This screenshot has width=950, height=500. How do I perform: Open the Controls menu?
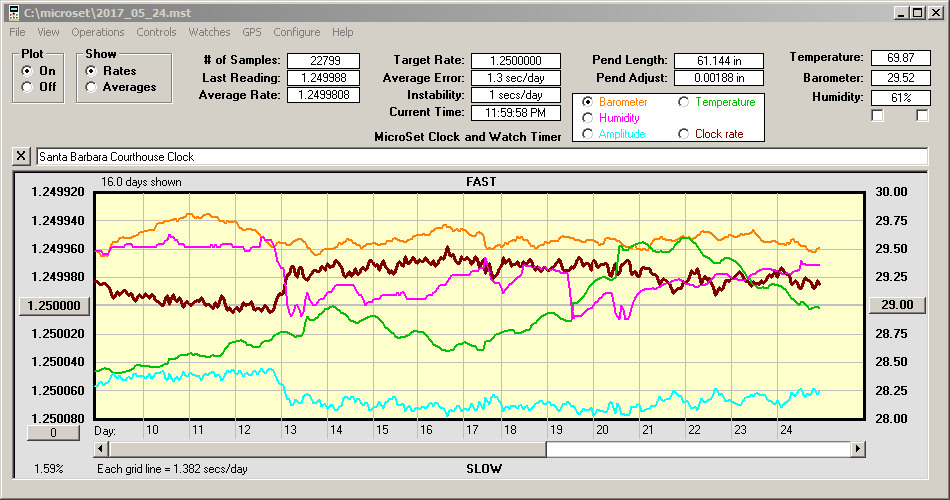pyautogui.click(x=156, y=32)
